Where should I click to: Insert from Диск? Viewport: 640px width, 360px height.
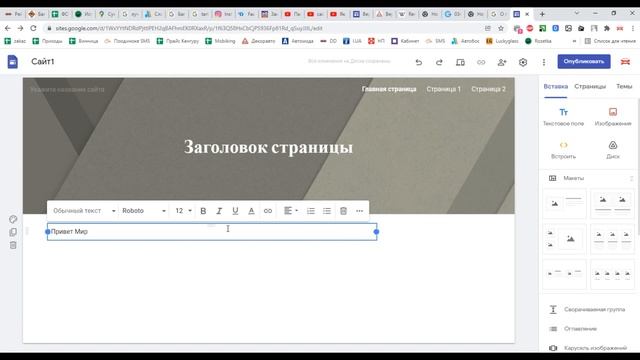(x=613, y=150)
